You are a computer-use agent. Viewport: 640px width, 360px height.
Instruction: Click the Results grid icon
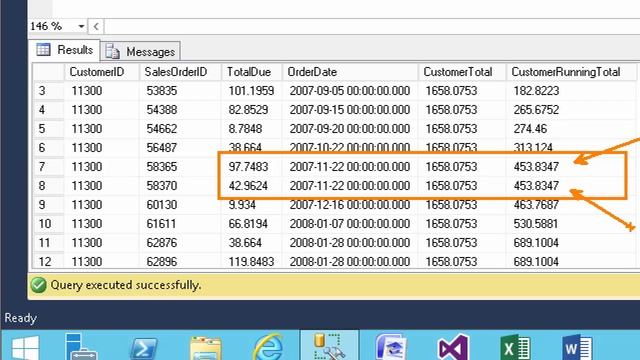pos(43,50)
